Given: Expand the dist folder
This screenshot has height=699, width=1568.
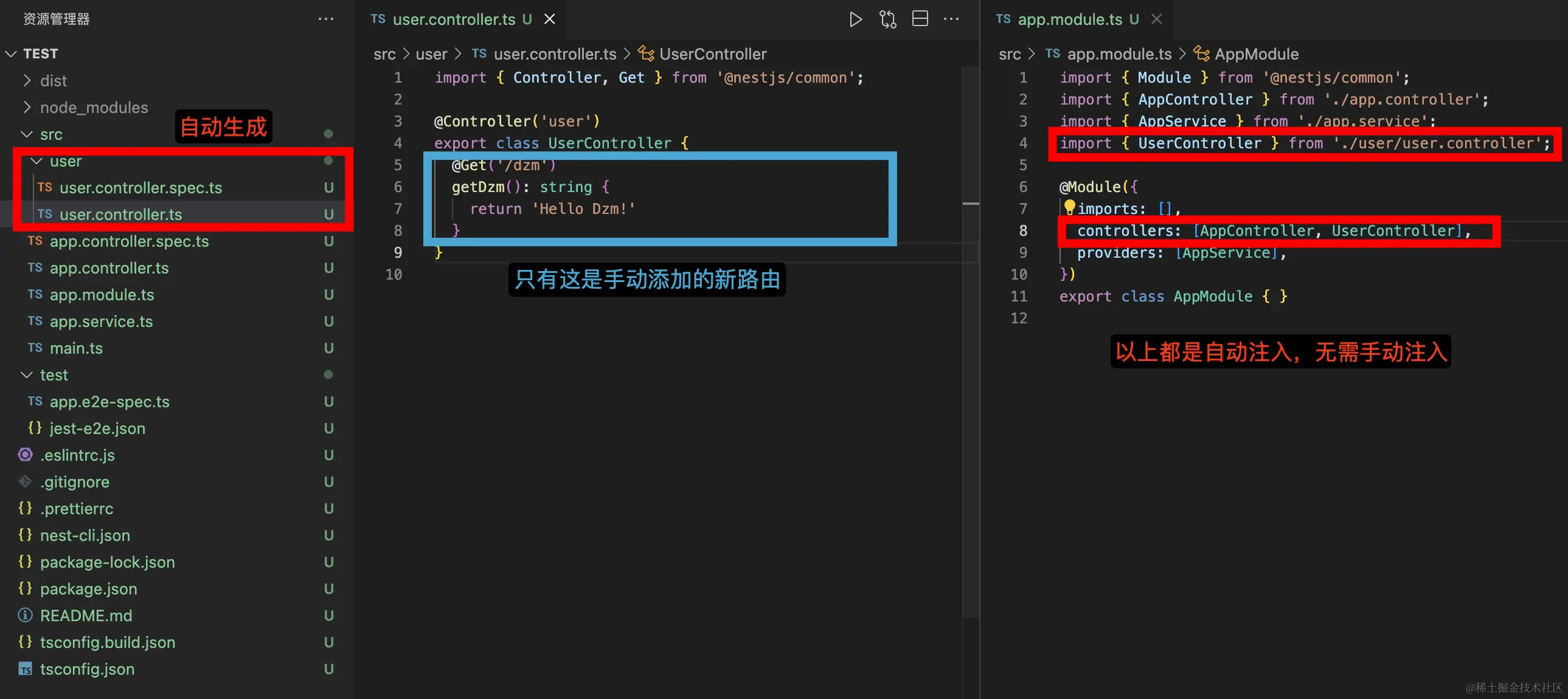Looking at the screenshot, I should pyautogui.click(x=27, y=80).
